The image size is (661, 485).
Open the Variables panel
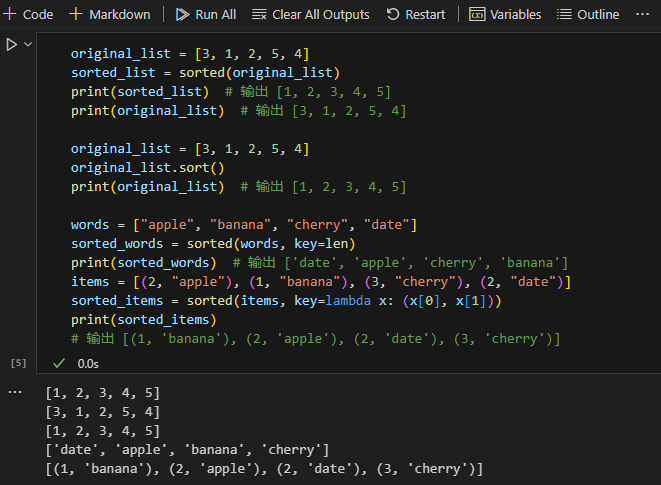(505, 14)
